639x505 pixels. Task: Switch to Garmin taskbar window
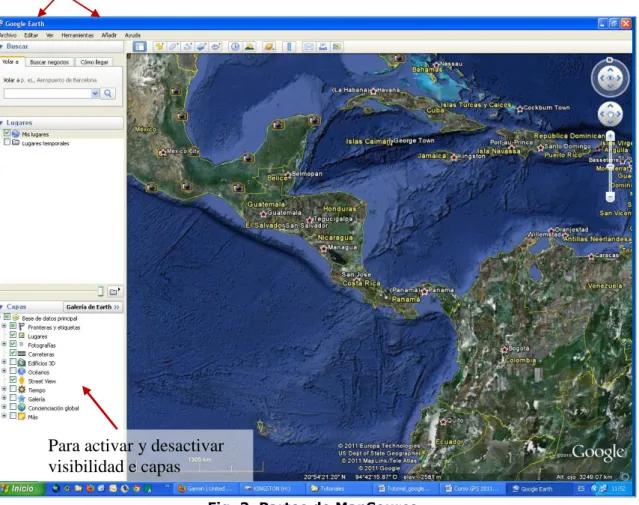pos(205,488)
